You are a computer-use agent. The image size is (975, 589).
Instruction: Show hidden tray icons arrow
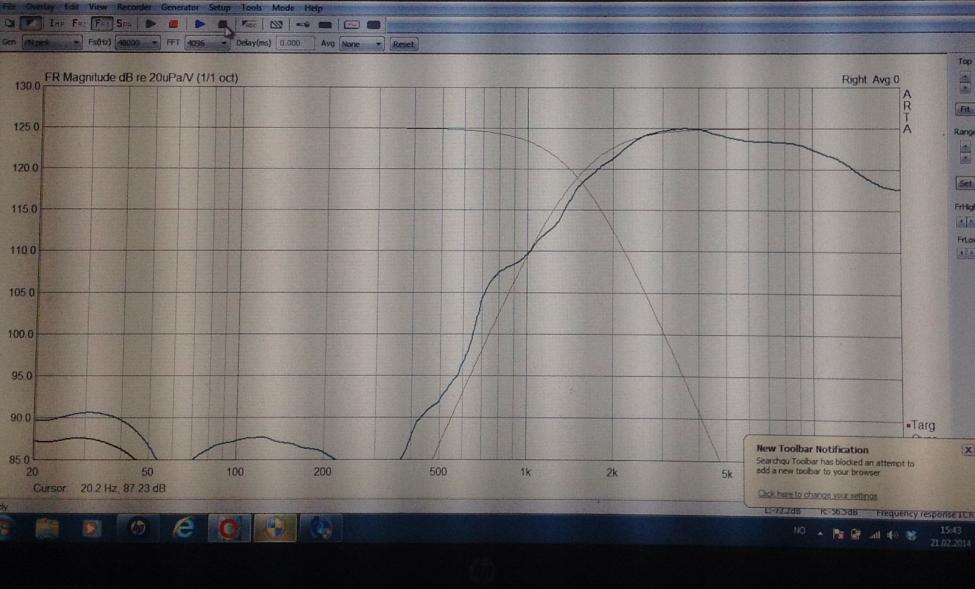(820, 534)
